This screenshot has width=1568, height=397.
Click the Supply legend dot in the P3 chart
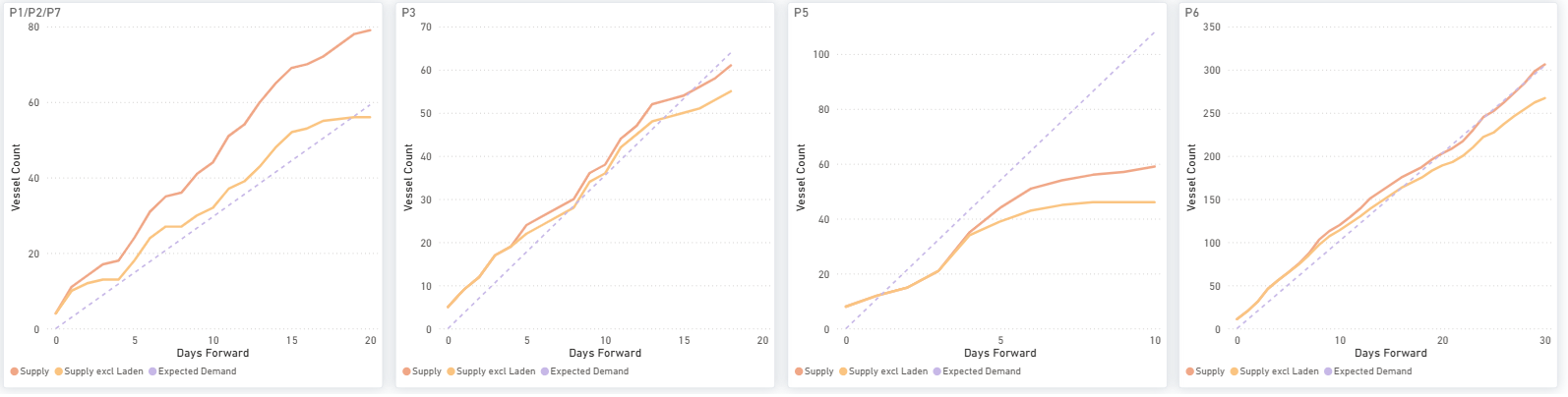[407, 371]
